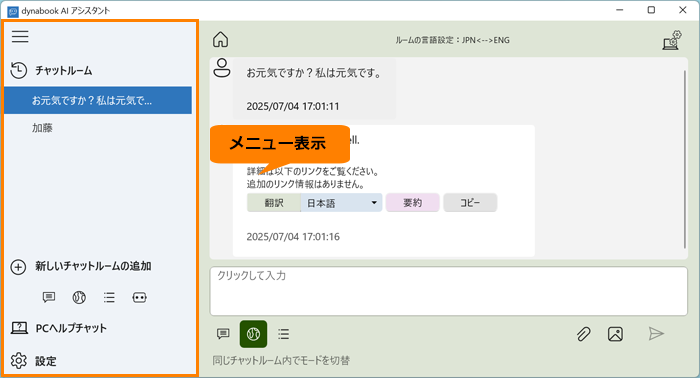Switch to list mode icon below input
Viewport: 700px width, 378px height.
click(283, 334)
